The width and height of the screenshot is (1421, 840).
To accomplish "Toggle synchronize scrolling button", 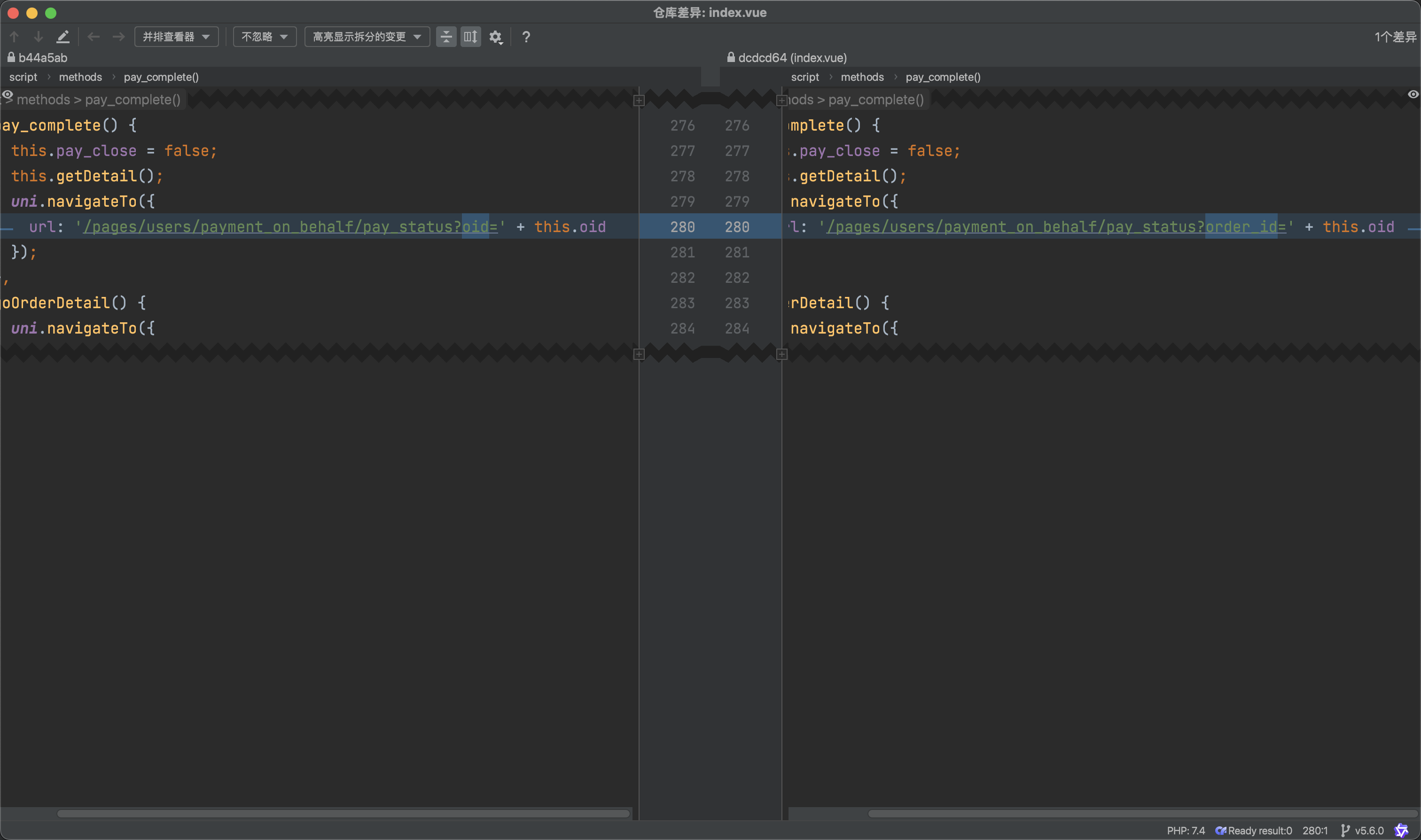I will pos(470,37).
